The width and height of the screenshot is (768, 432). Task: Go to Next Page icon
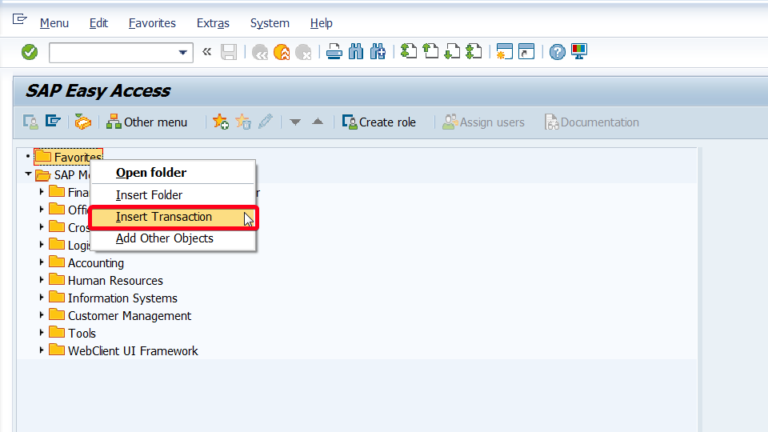(452, 51)
